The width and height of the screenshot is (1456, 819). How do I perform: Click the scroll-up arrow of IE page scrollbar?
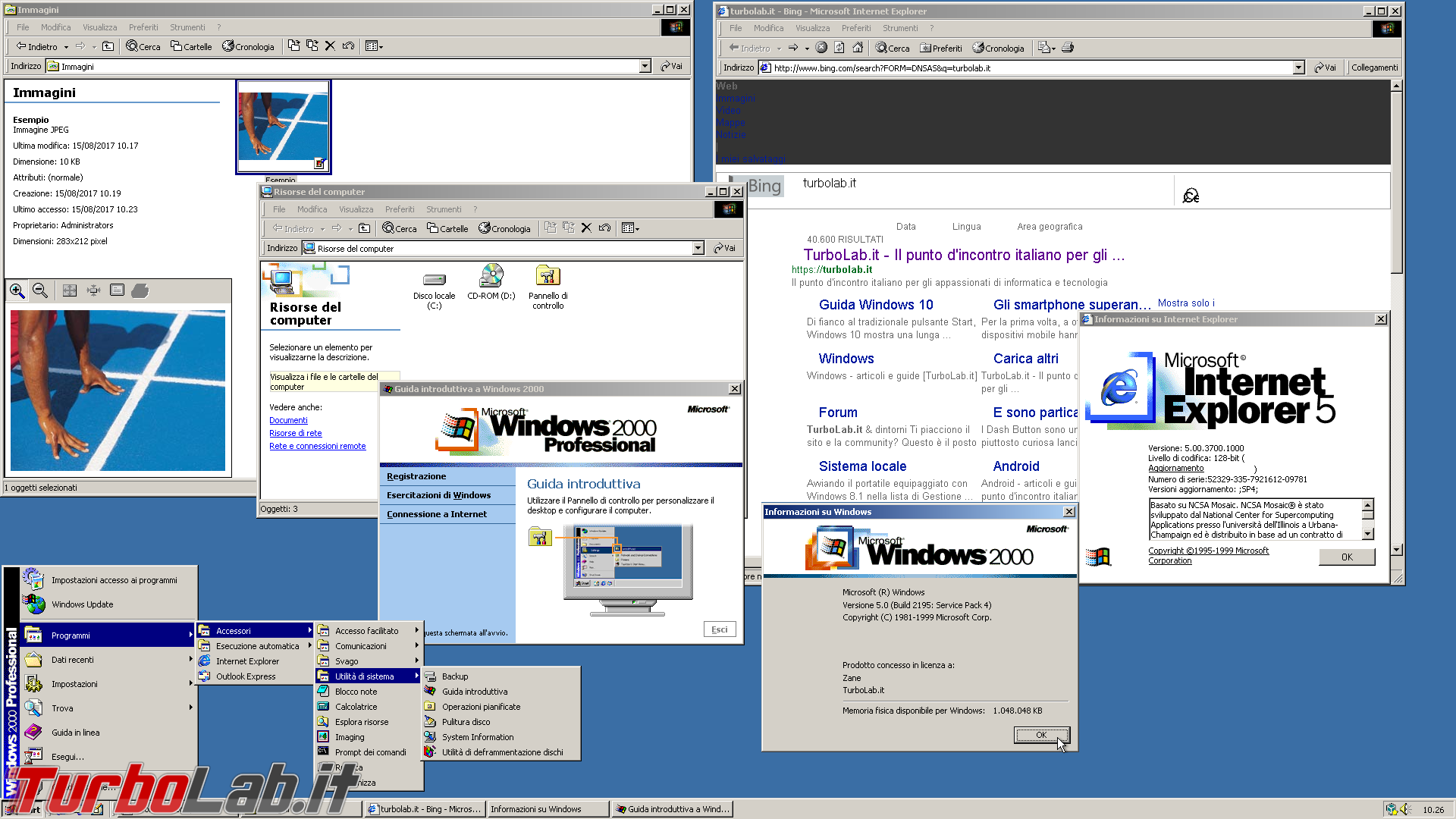[1397, 86]
